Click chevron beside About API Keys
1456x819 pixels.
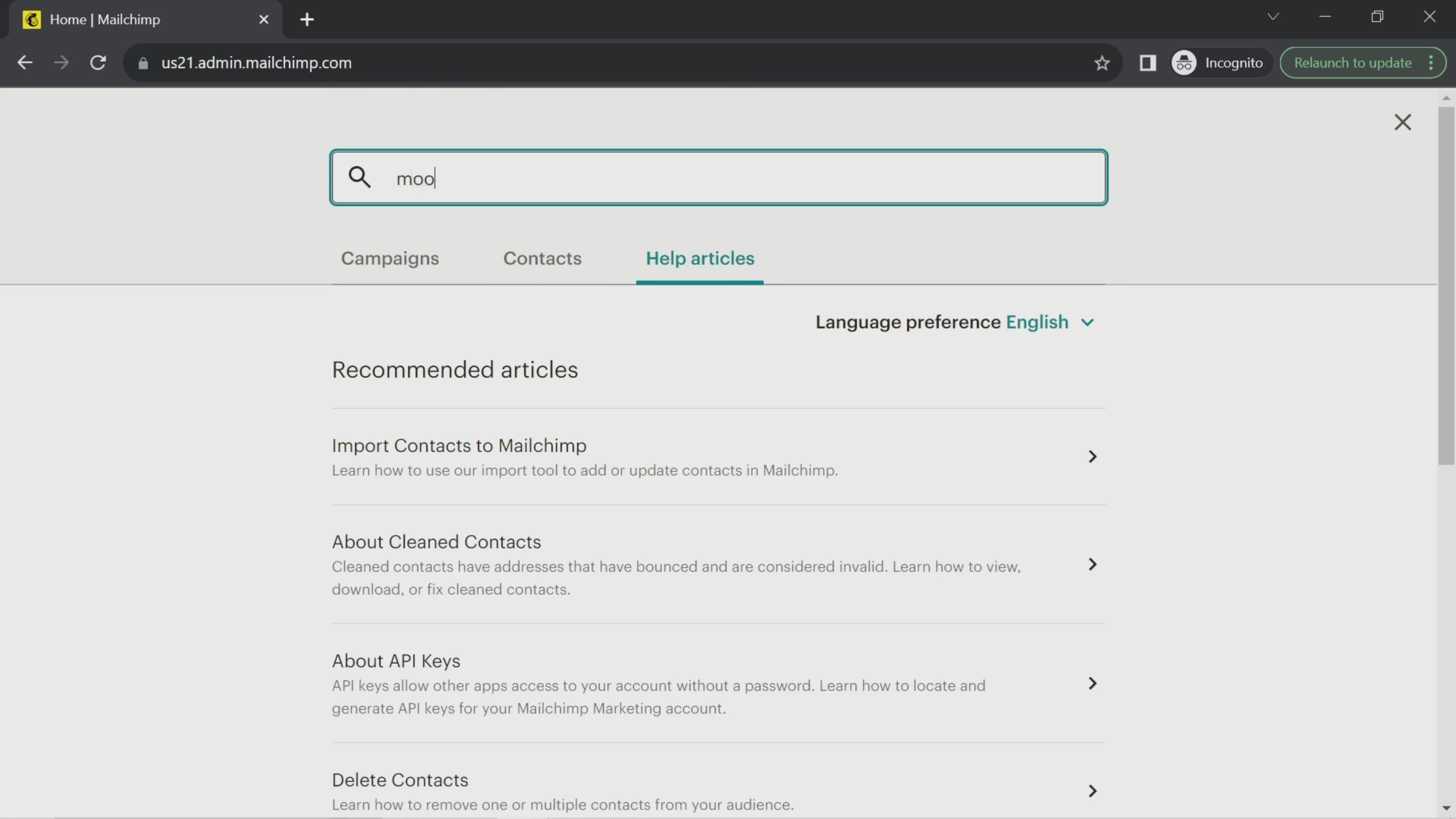point(1092,683)
